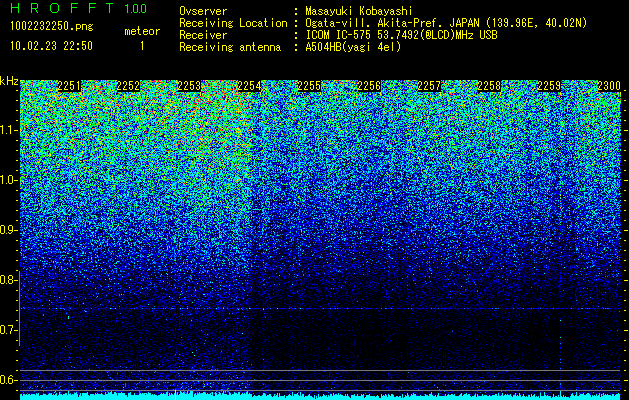The image size is (629, 400).
Task: Click the Receiving Location label
Action: (x=233, y=23)
